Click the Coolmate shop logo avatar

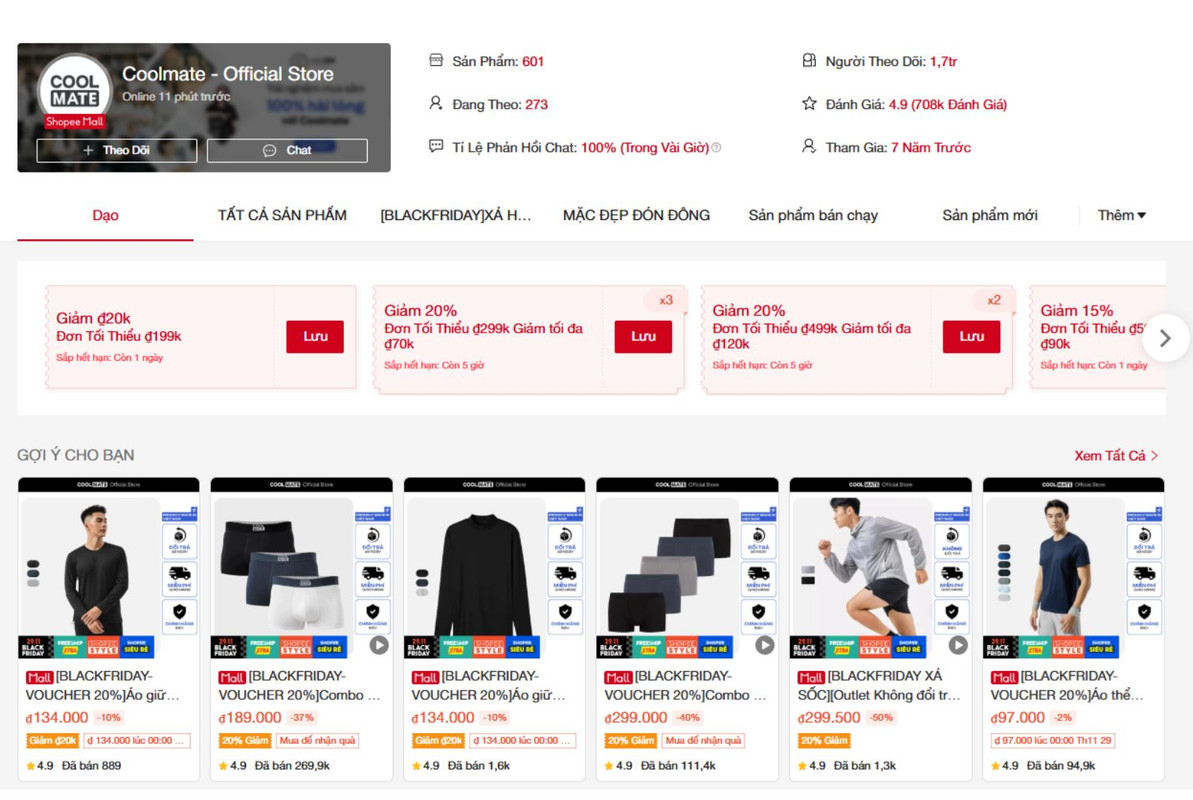74,90
